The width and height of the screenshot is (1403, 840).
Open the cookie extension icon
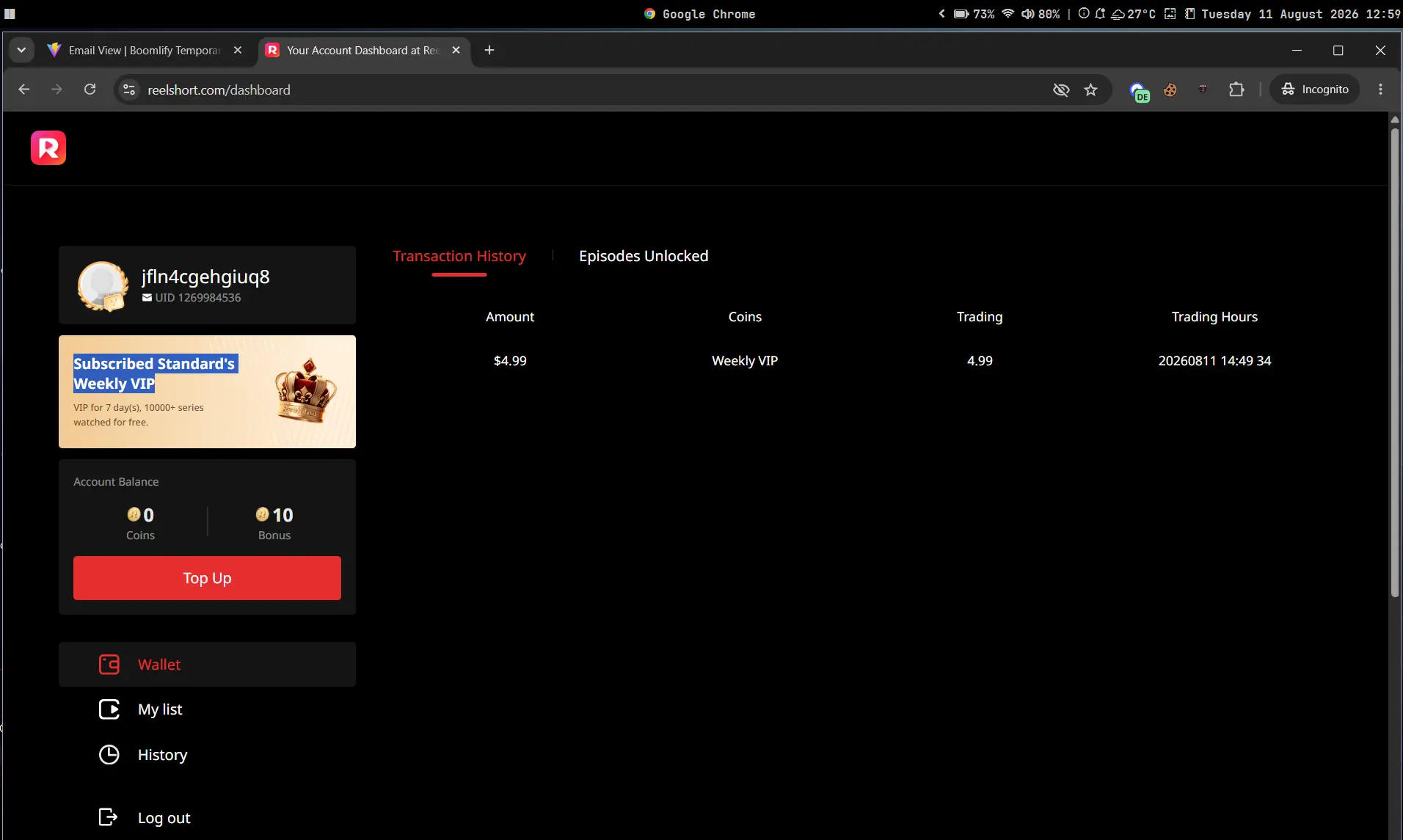1170,90
